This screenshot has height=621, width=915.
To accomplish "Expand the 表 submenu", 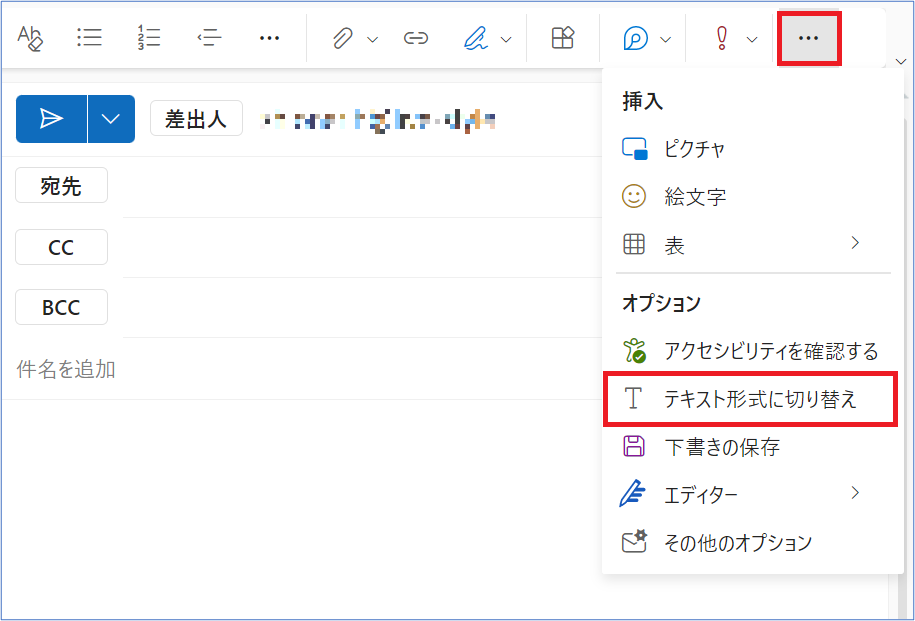I will click(x=855, y=243).
